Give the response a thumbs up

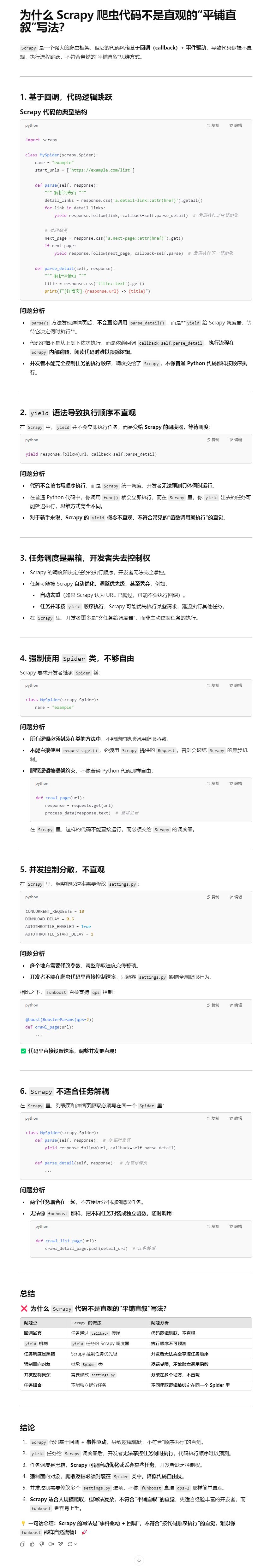point(32,1544)
